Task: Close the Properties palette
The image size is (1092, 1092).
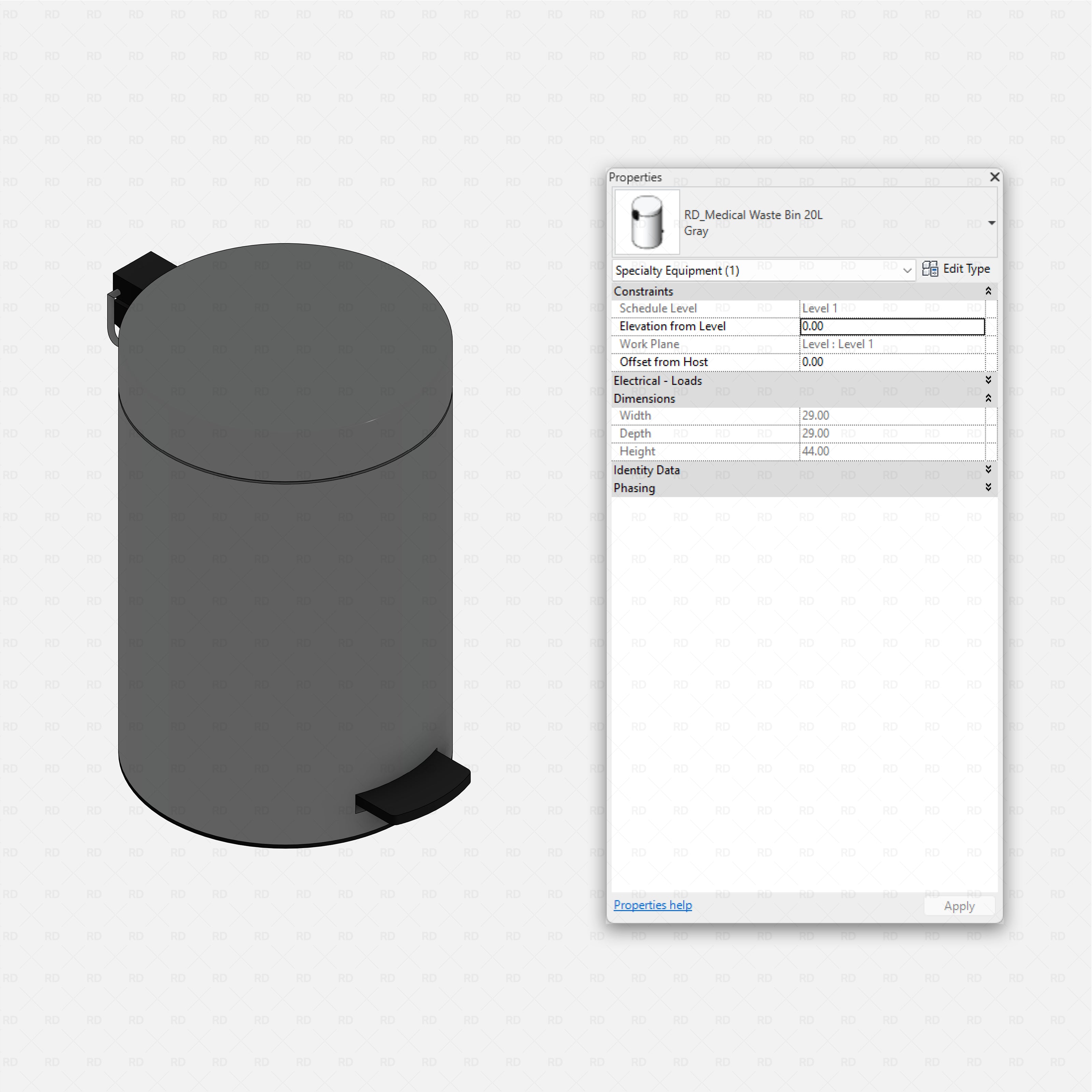Action: [994, 177]
